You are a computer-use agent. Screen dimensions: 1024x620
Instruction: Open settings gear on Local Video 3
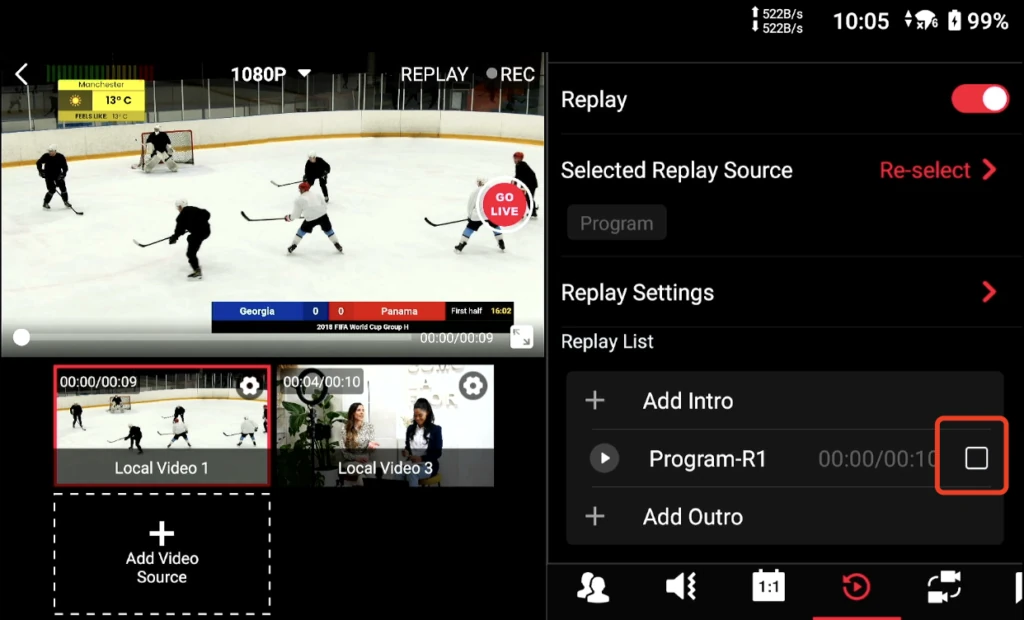(x=473, y=385)
